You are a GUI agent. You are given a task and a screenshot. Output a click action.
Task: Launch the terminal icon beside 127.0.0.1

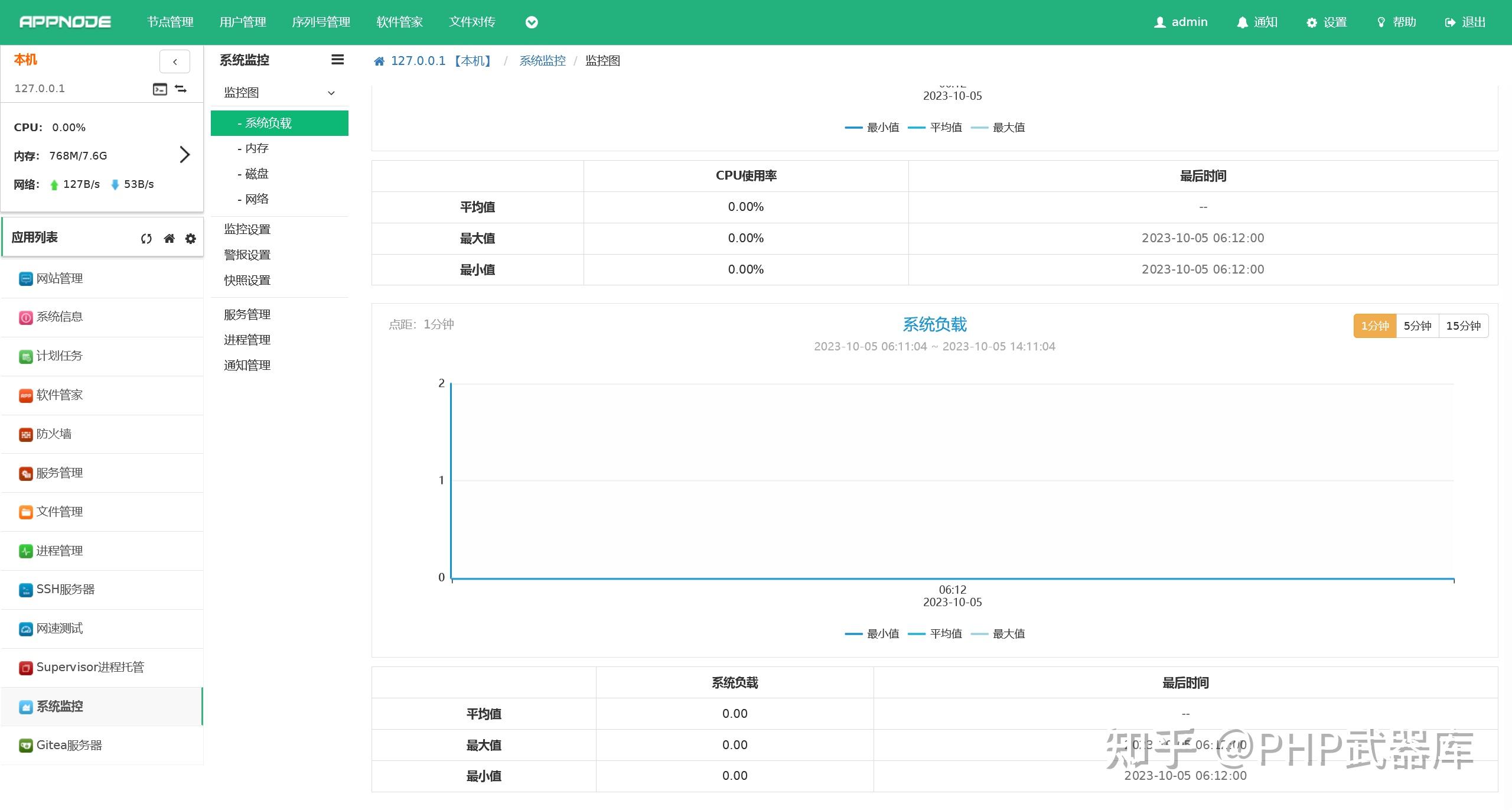pyautogui.click(x=159, y=89)
